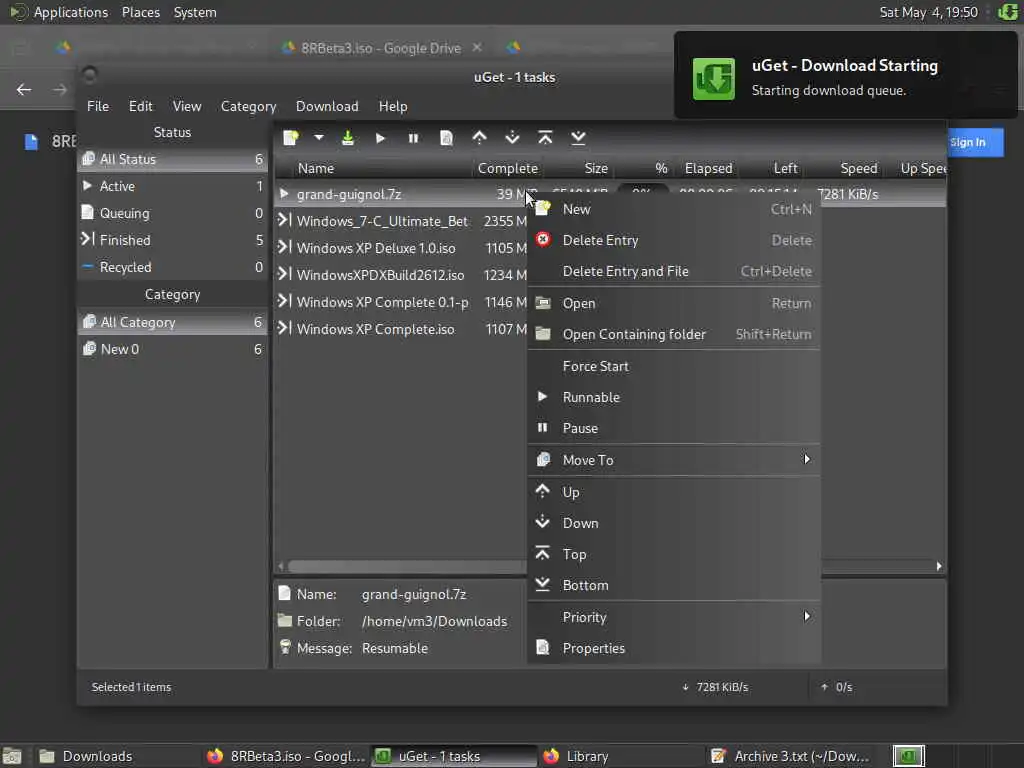Click the browser Back arrow
Viewport: 1024px width, 768px height.
point(24,89)
